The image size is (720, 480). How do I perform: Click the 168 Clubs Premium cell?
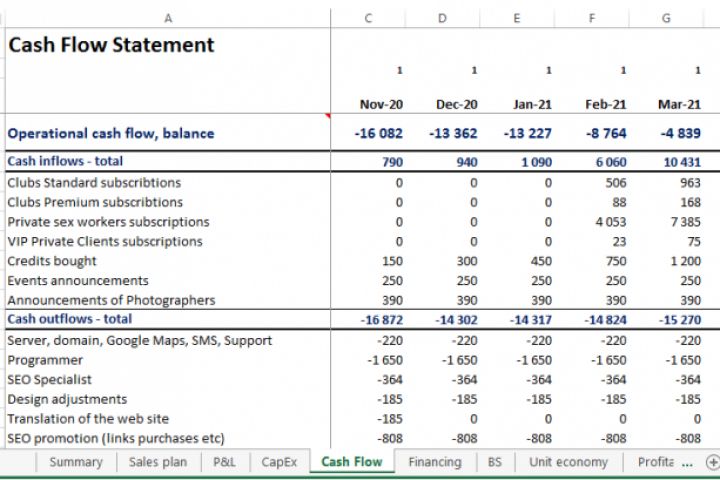(690, 203)
